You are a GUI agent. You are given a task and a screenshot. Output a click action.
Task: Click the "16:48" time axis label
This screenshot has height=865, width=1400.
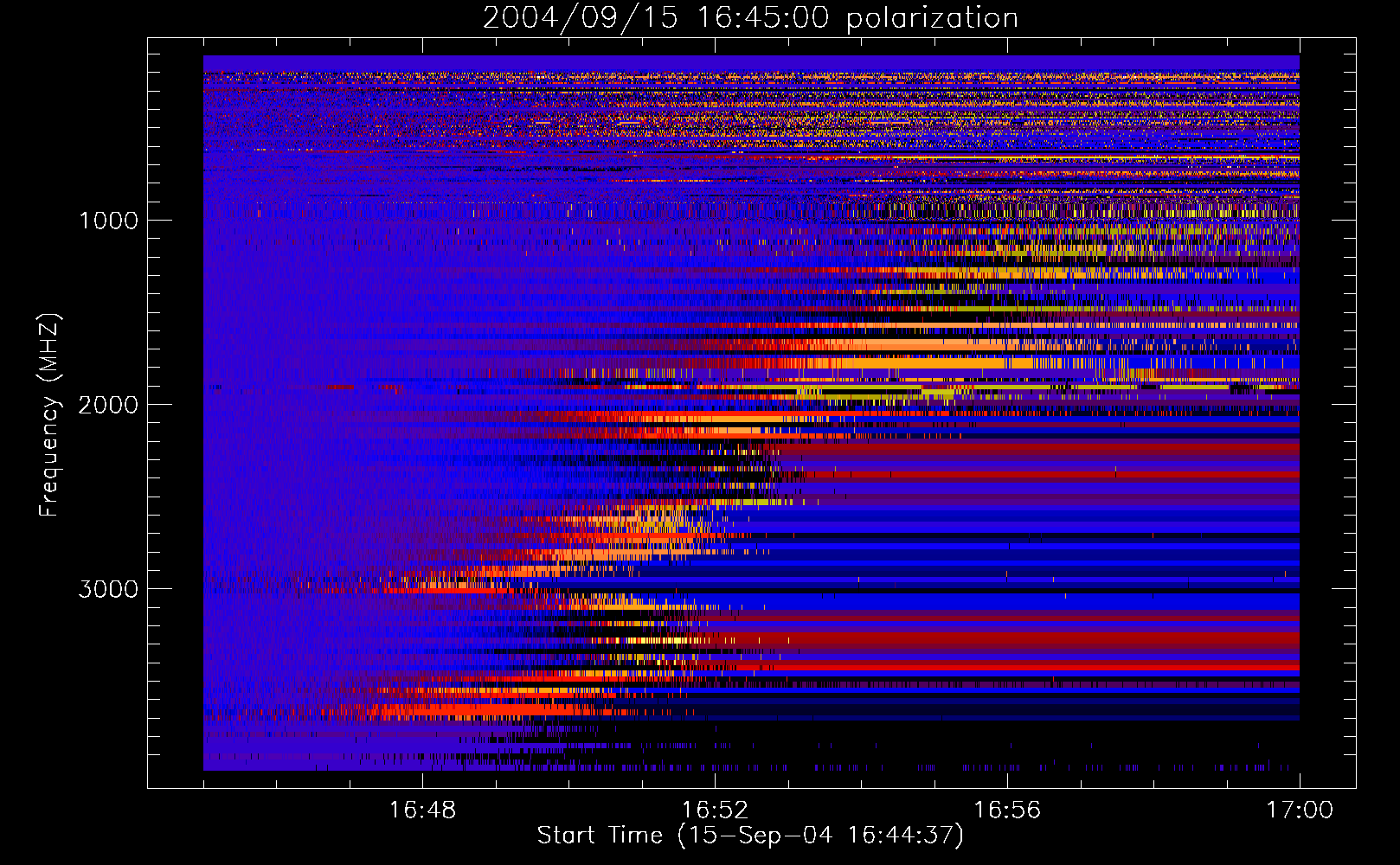[x=422, y=810]
